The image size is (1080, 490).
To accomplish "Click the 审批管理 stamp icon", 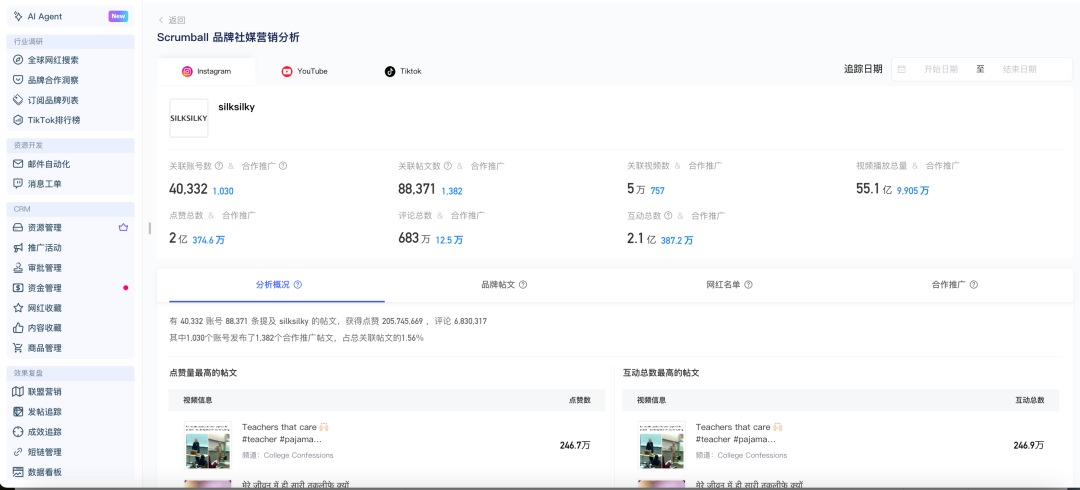I will [x=19, y=267].
